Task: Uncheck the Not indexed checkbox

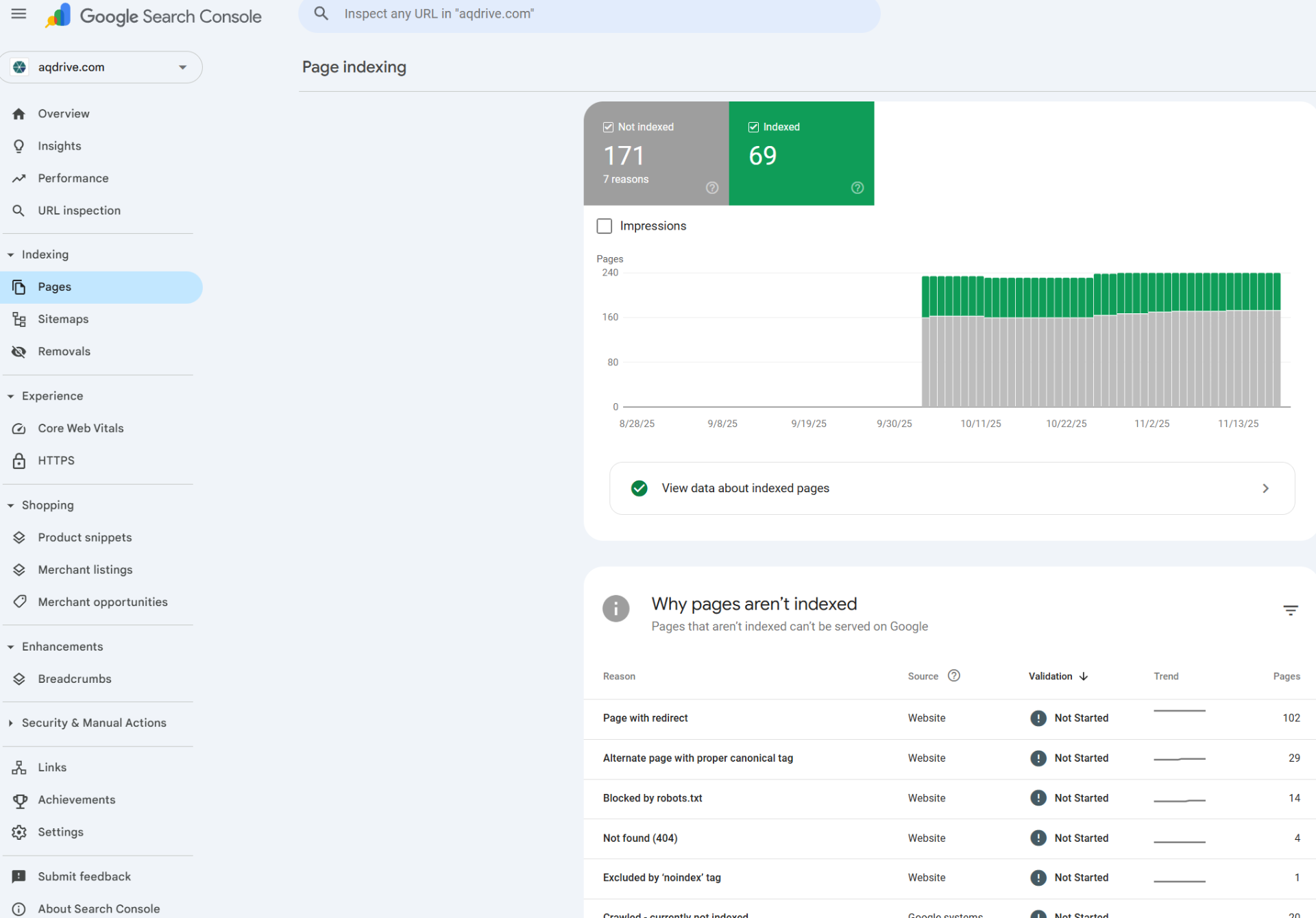Action: 608,127
